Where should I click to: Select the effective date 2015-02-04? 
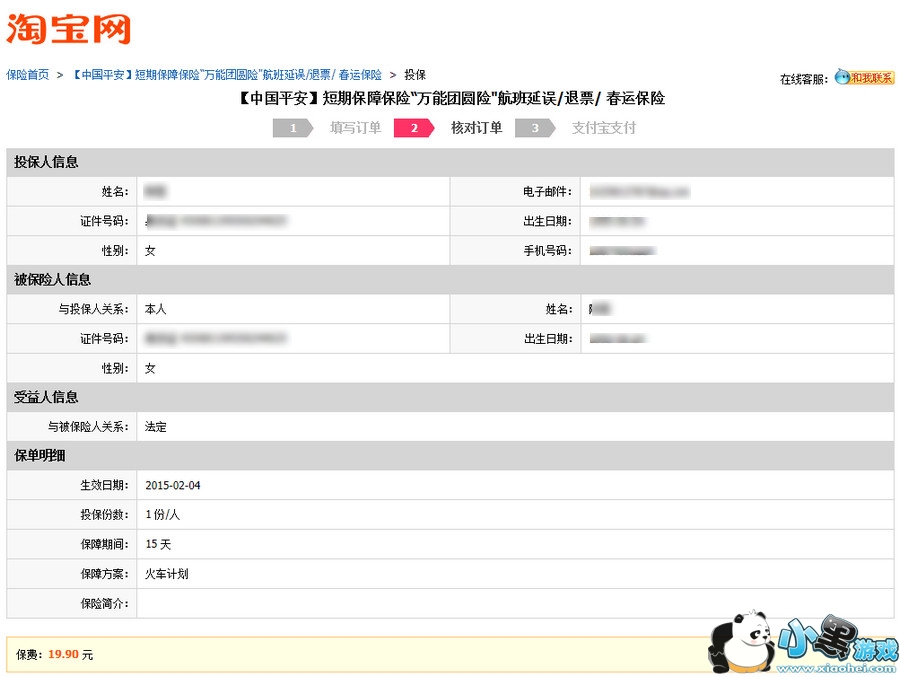point(173,485)
